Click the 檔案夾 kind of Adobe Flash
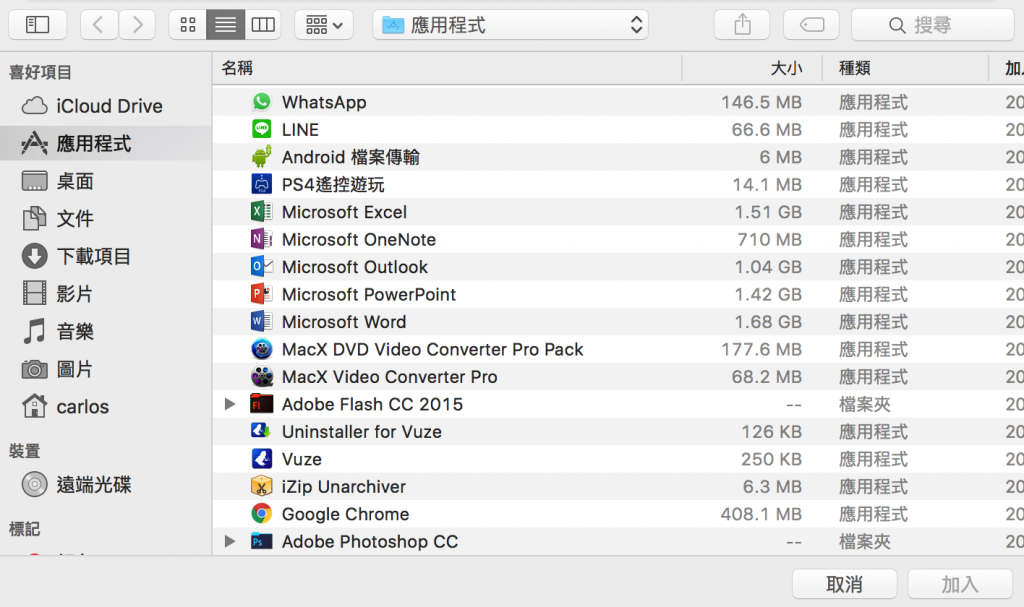 pyautogui.click(x=865, y=404)
